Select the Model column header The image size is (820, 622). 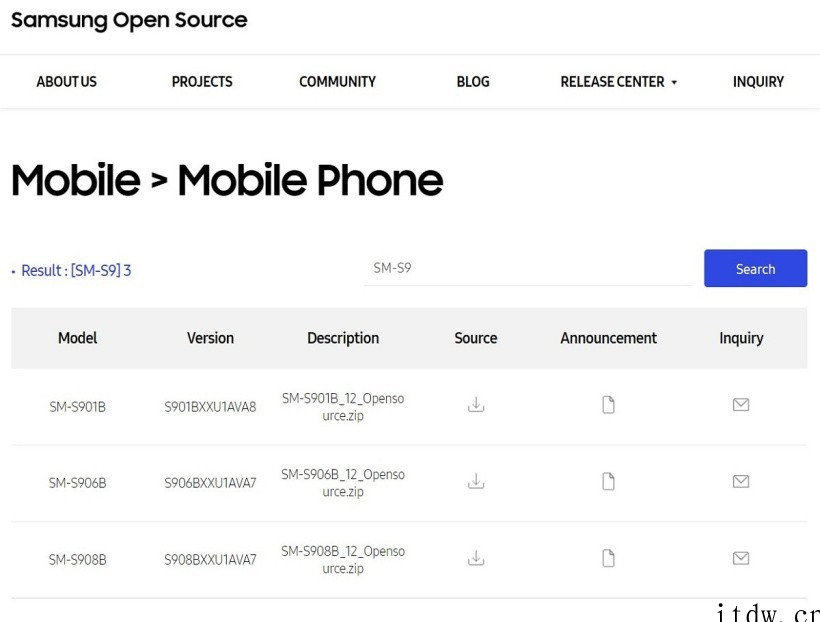click(x=77, y=338)
